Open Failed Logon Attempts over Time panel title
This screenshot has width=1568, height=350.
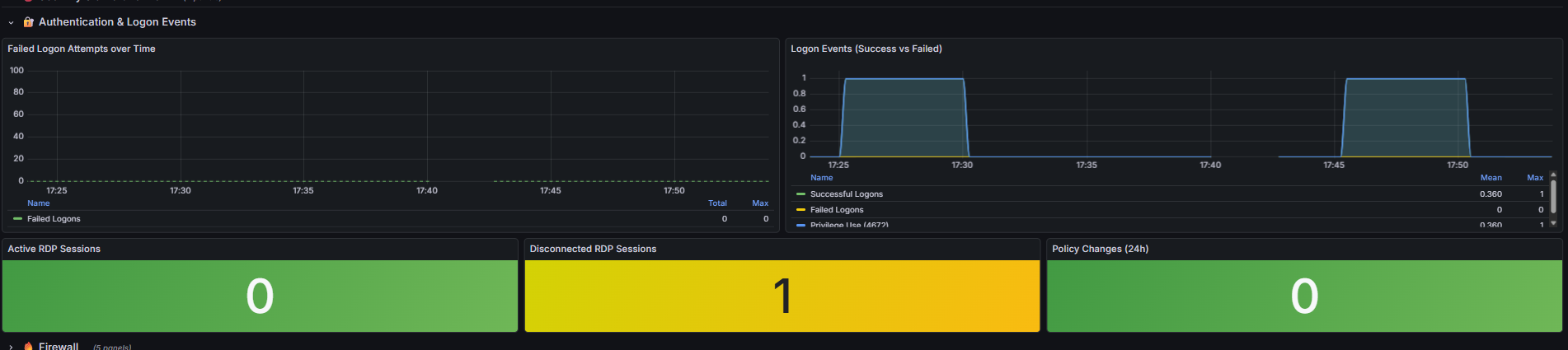pos(82,49)
